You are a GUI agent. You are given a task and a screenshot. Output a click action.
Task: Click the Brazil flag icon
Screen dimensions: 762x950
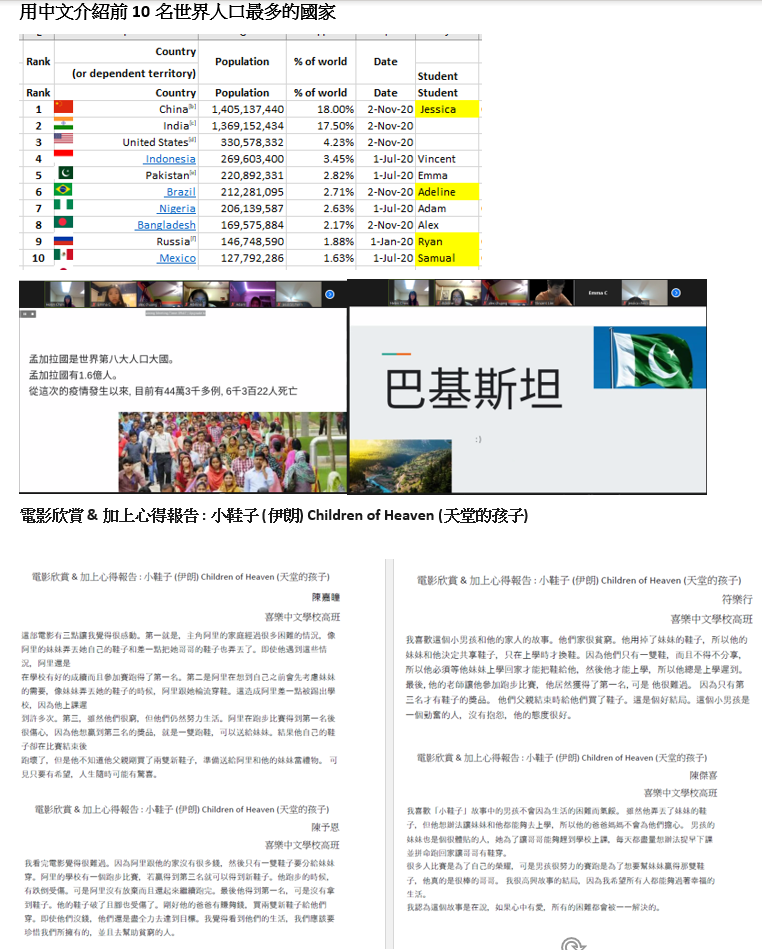pyautogui.click(x=64, y=191)
